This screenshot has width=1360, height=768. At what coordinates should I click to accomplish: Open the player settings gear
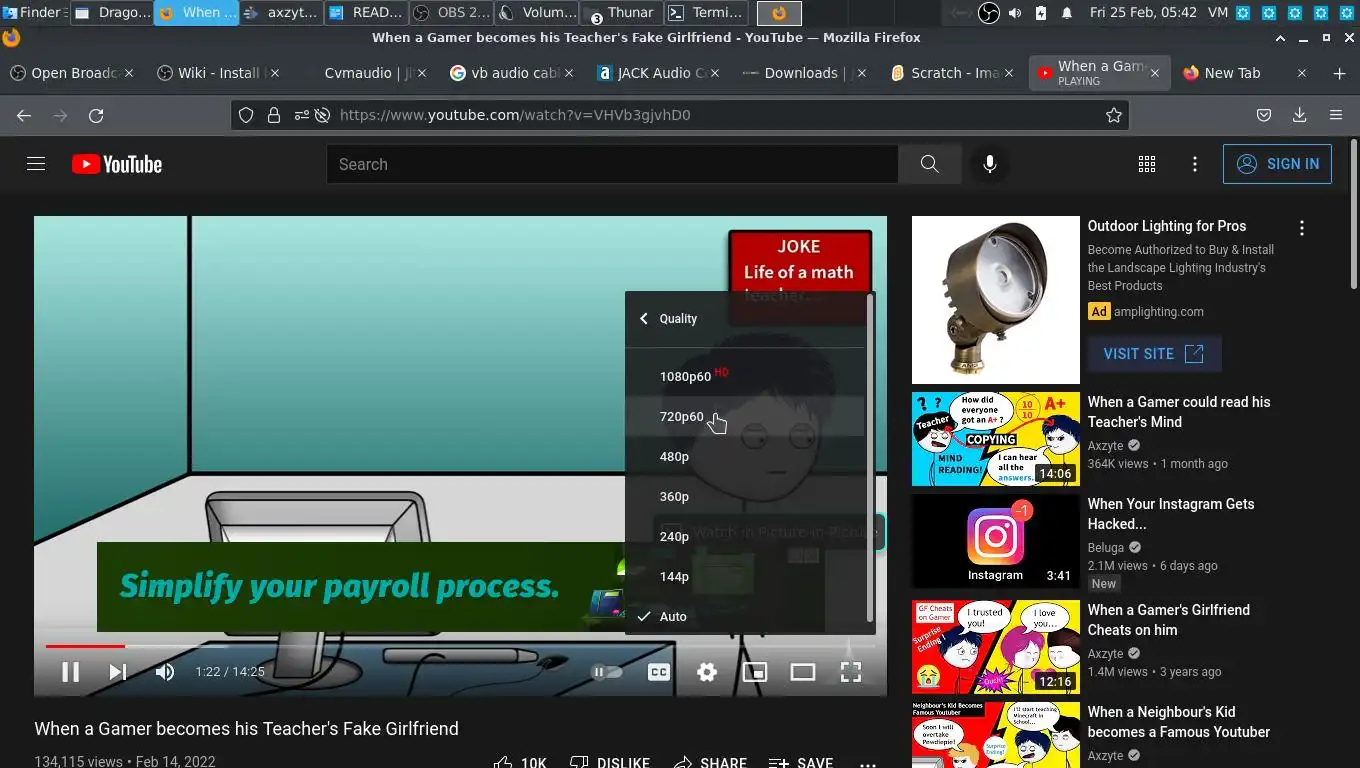tap(707, 672)
